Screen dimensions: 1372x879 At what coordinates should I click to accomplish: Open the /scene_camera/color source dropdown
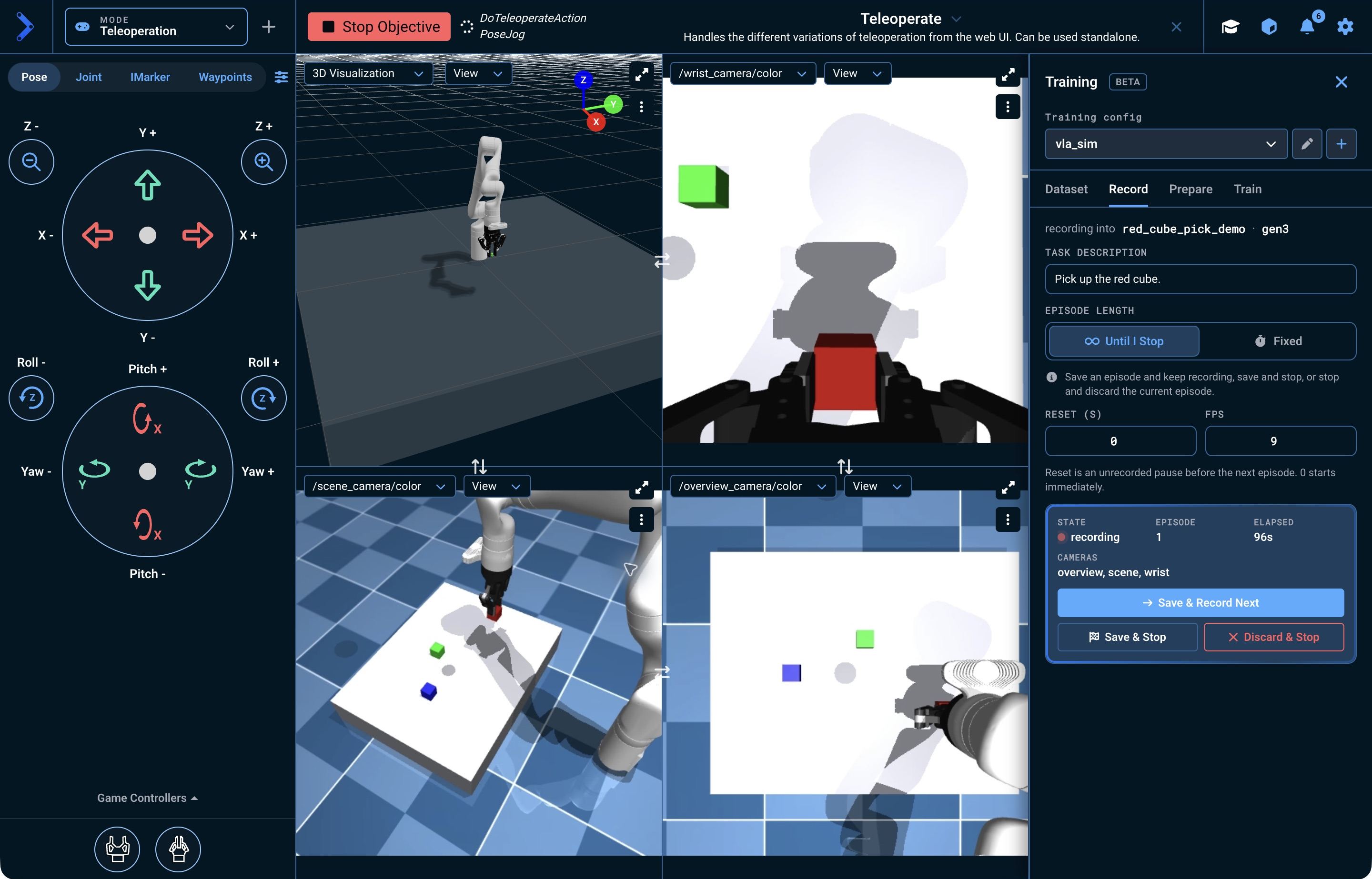click(379, 486)
